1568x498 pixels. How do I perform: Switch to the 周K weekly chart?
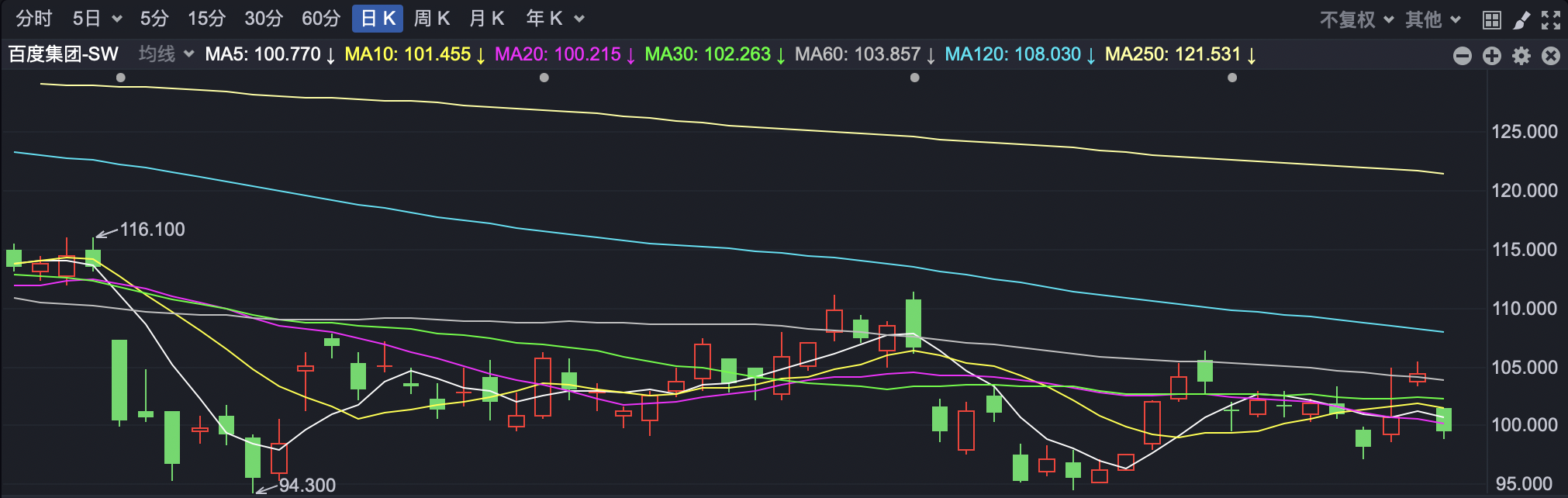click(x=432, y=19)
